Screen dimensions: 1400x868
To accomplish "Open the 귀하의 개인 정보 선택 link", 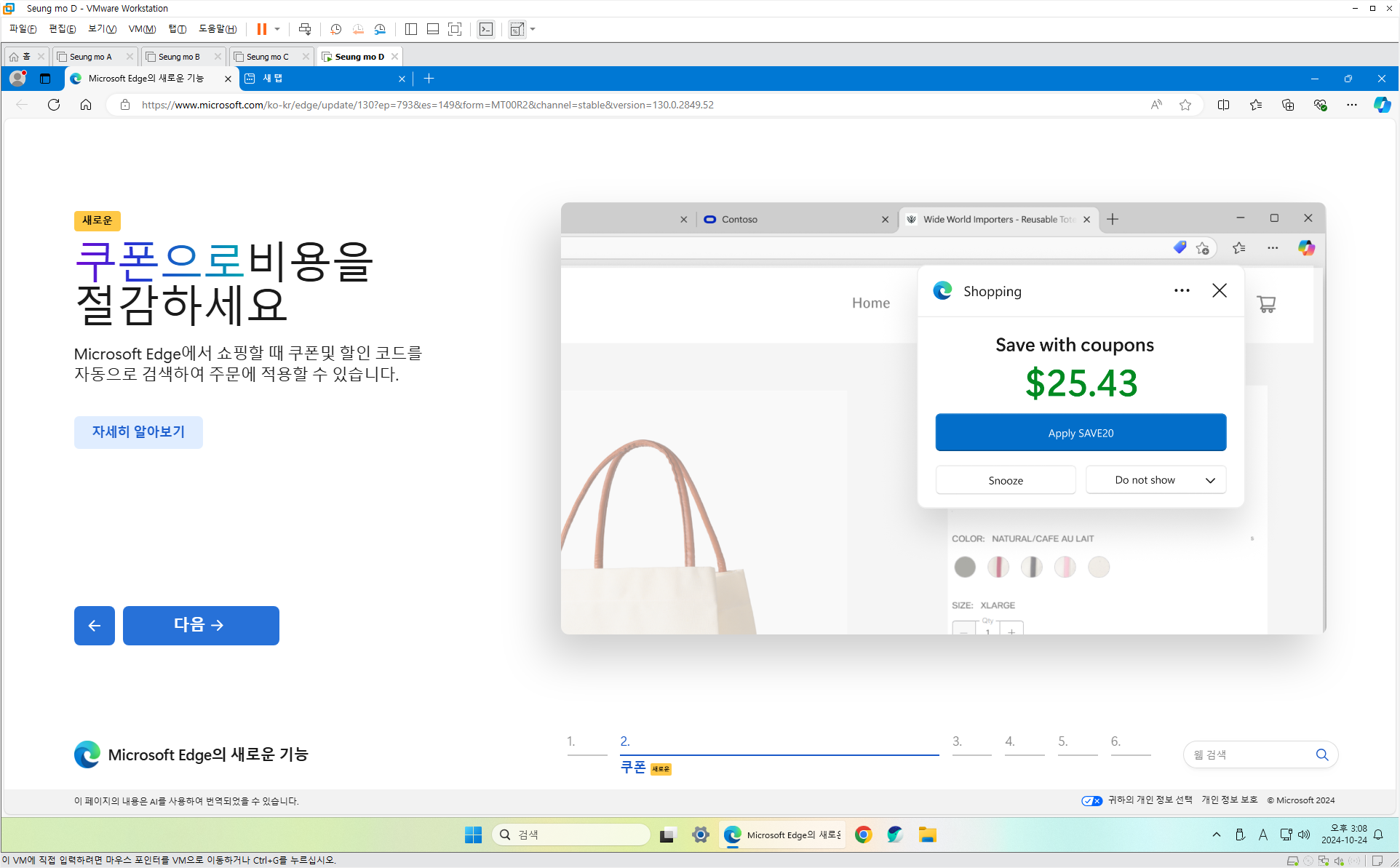I will [1150, 800].
